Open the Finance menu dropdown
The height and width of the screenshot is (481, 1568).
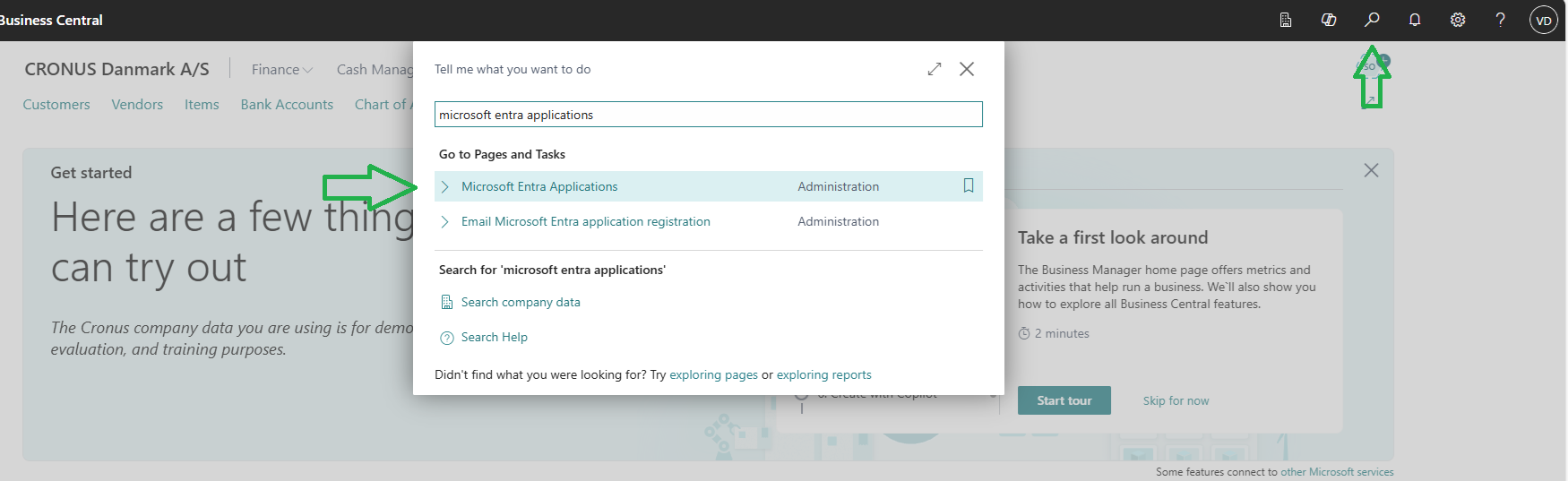281,69
